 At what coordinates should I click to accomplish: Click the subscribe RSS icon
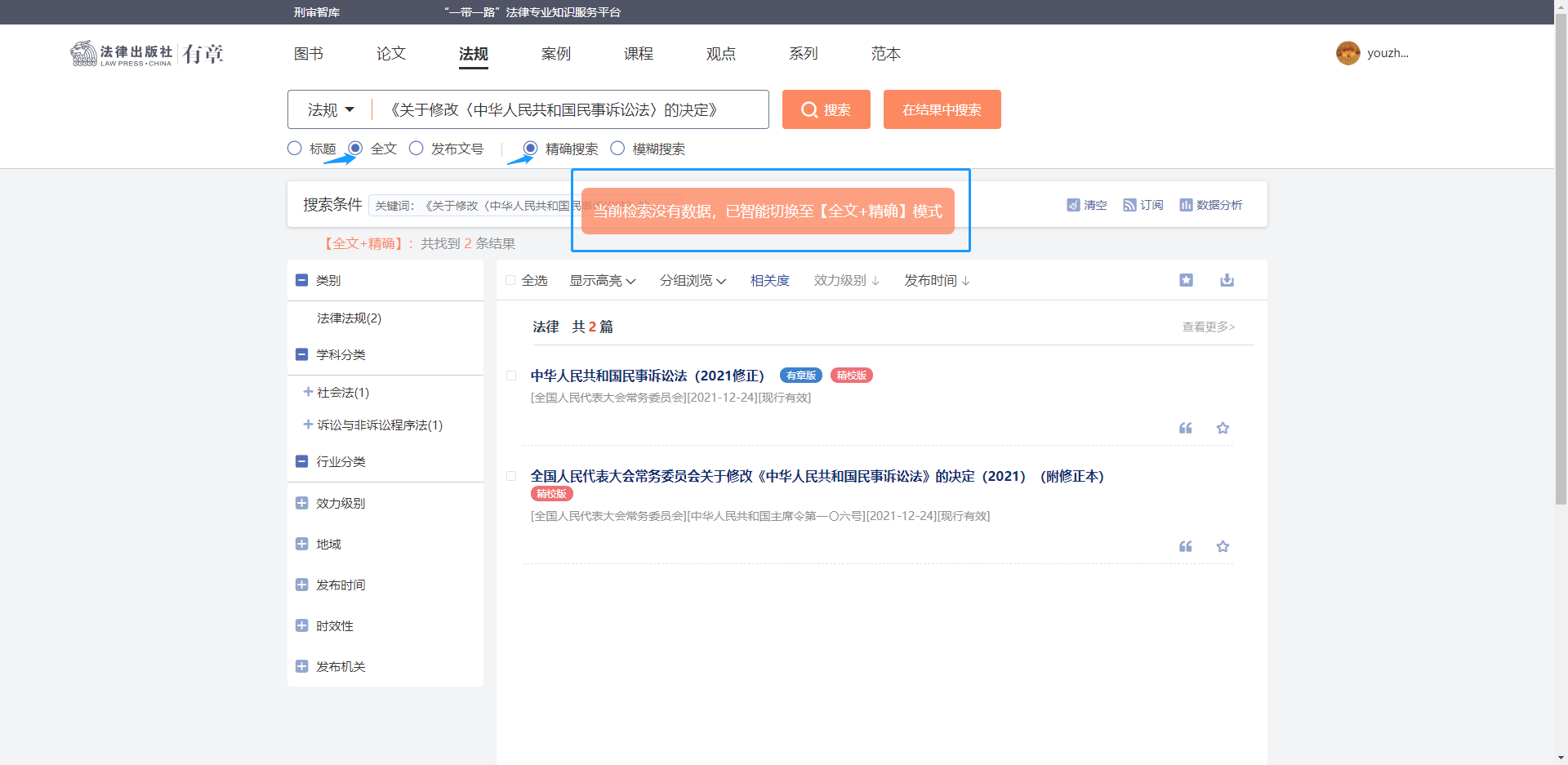click(x=1129, y=205)
